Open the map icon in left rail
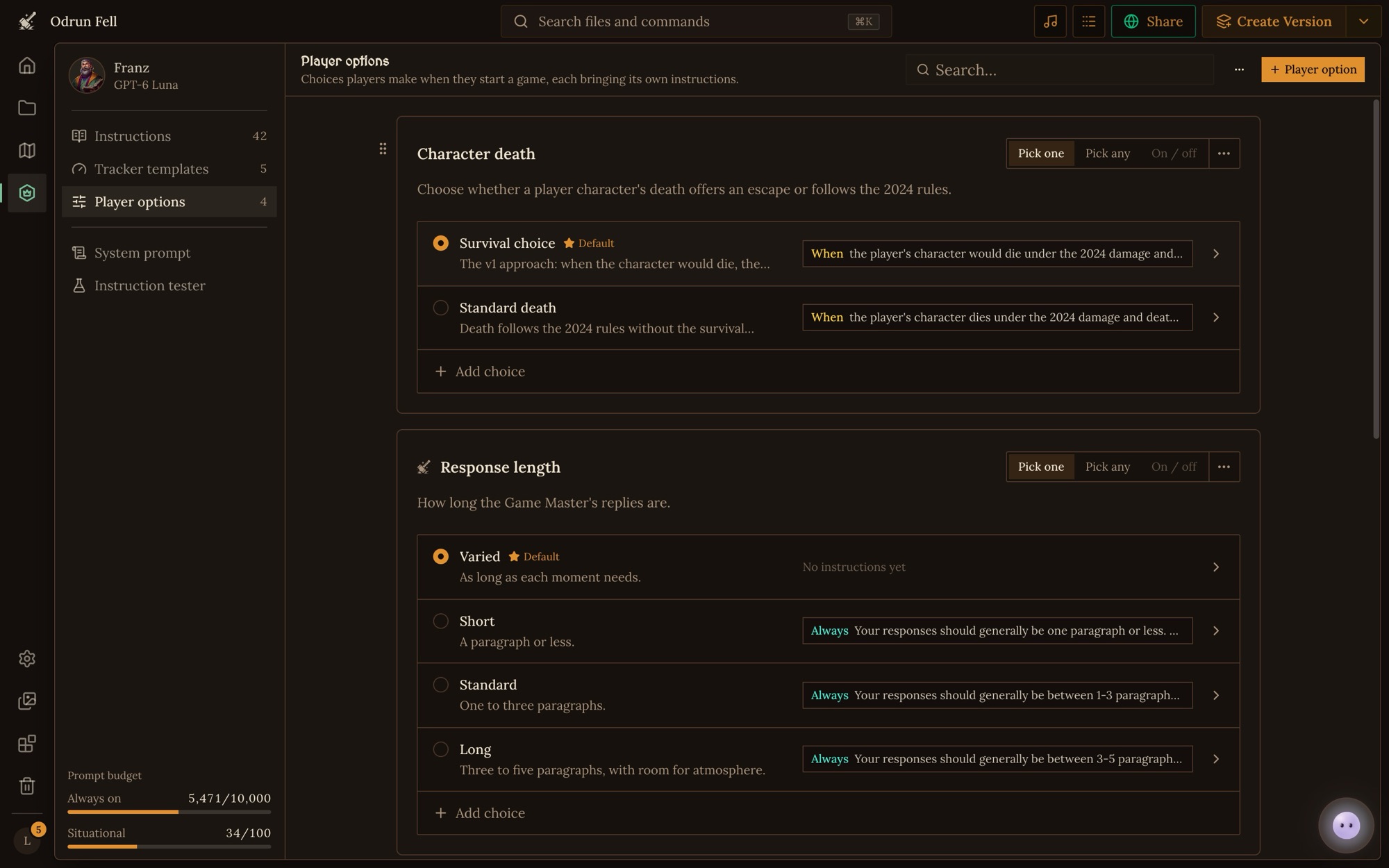Image resolution: width=1389 pixels, height=868 pixels. point(27,151)
